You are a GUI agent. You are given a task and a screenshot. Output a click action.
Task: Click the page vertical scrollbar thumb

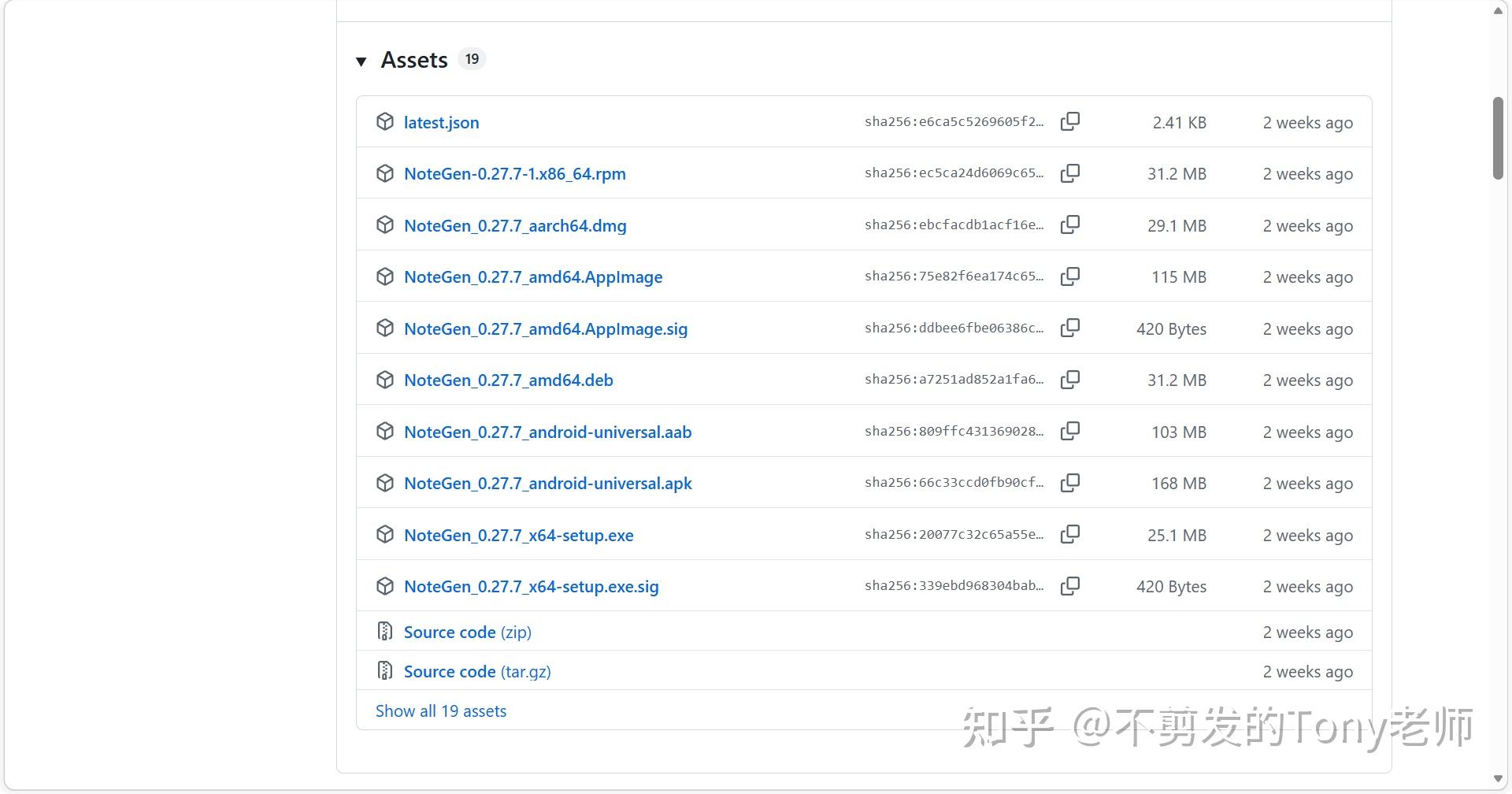tap(1498, 139)
